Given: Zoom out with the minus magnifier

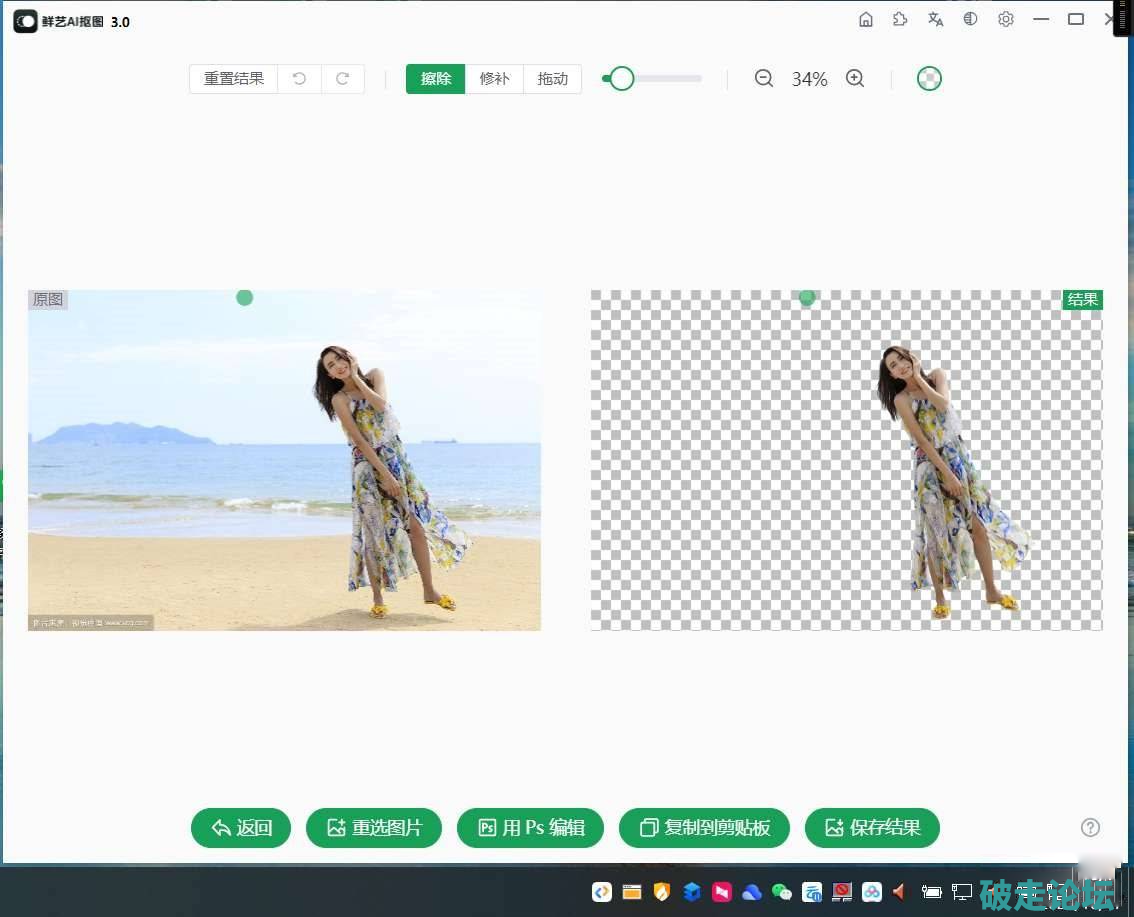Looking at the screenshot, I should pyautogui.click(x=764, y=79).
